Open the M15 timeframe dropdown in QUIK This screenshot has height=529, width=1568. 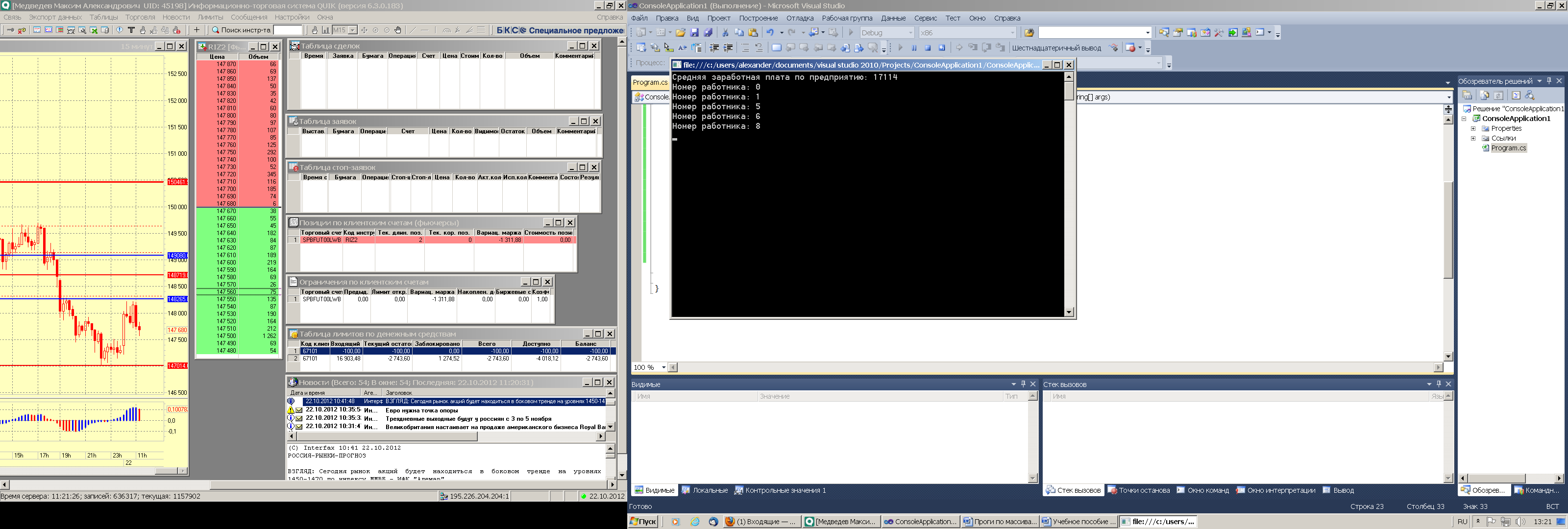352,30
